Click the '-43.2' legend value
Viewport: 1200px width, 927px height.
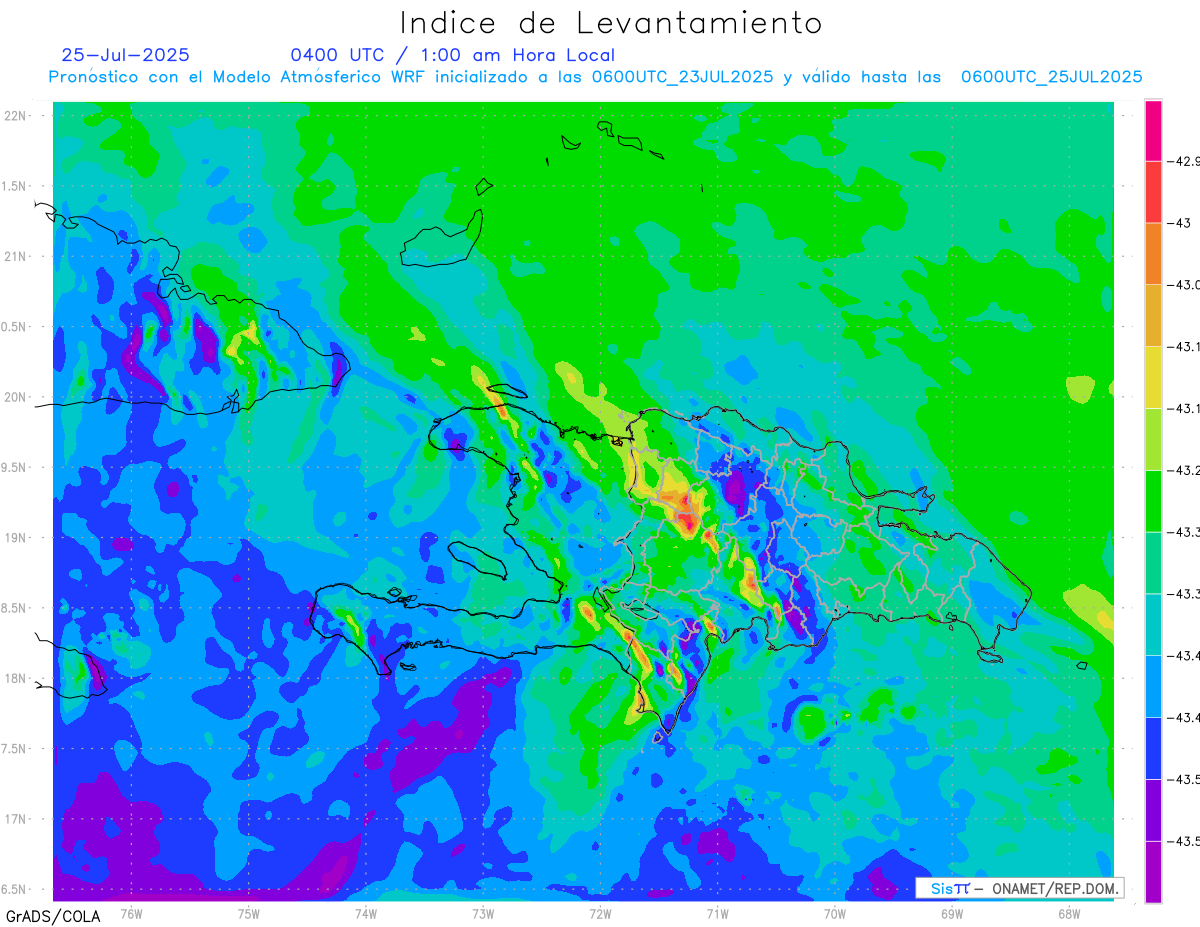[1184, 470]
